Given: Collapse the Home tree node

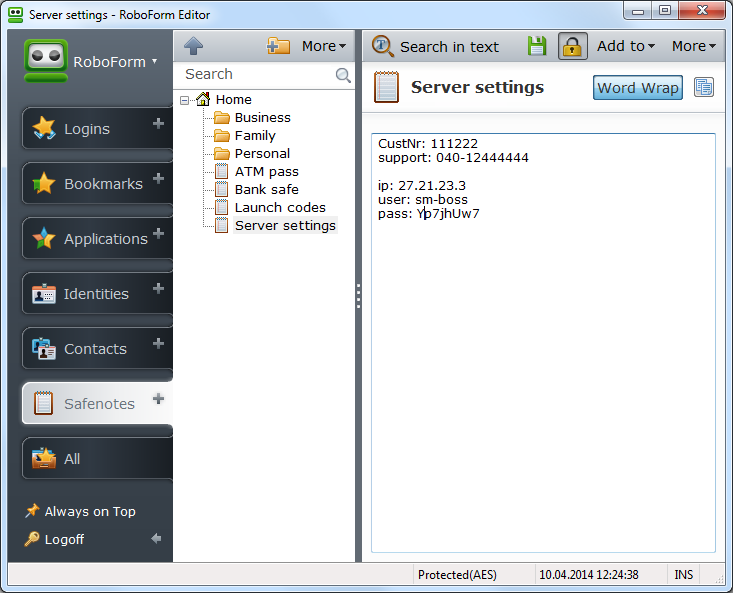Looking at the screenshot, I should tap(185, 100).
